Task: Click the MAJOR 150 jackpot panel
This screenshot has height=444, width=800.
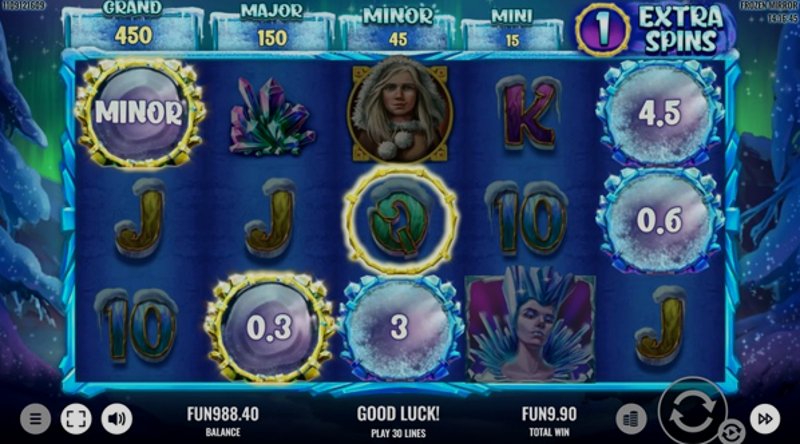Action: pos(272,28)
